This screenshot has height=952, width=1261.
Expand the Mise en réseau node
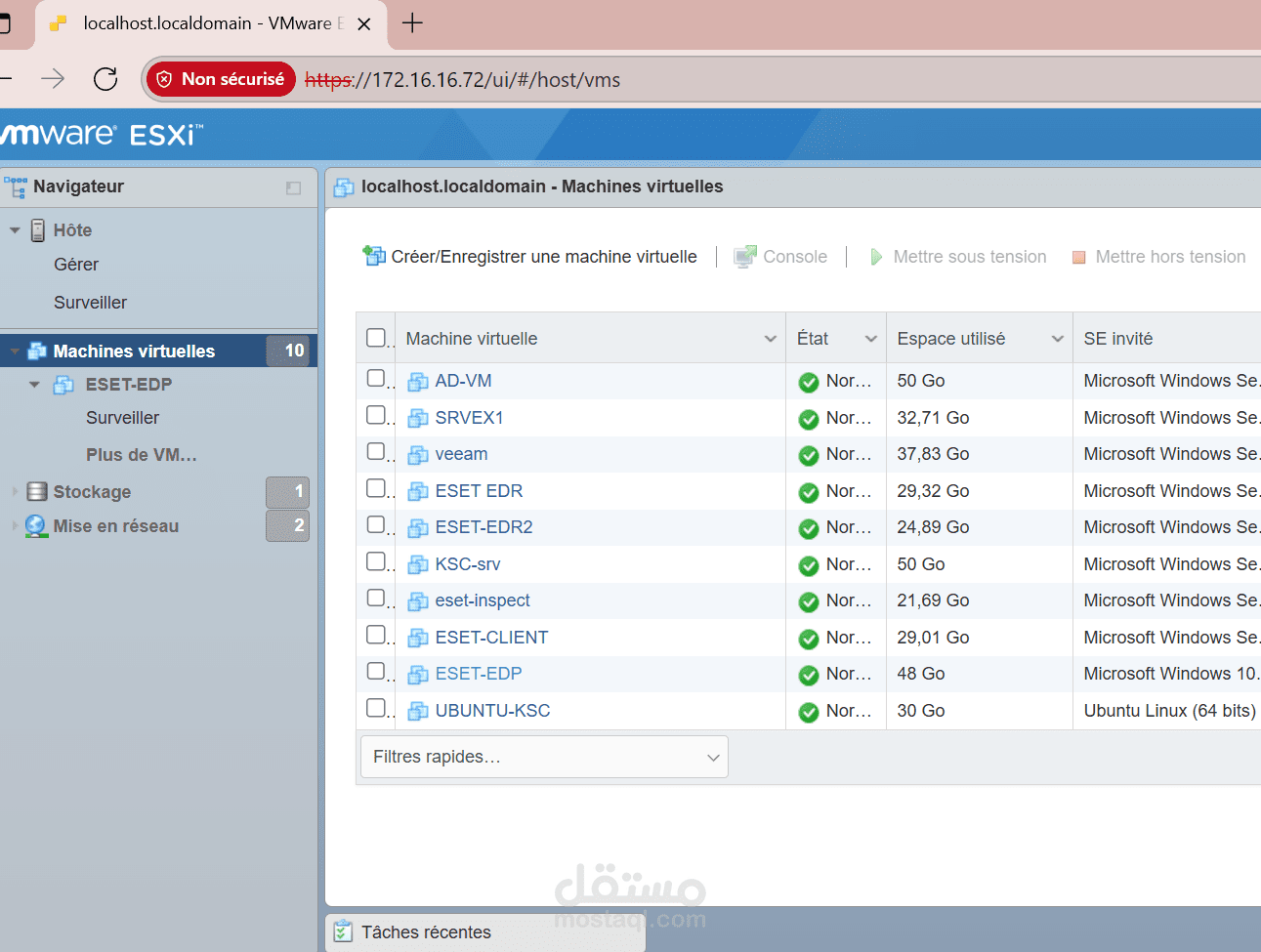[15, 526]
